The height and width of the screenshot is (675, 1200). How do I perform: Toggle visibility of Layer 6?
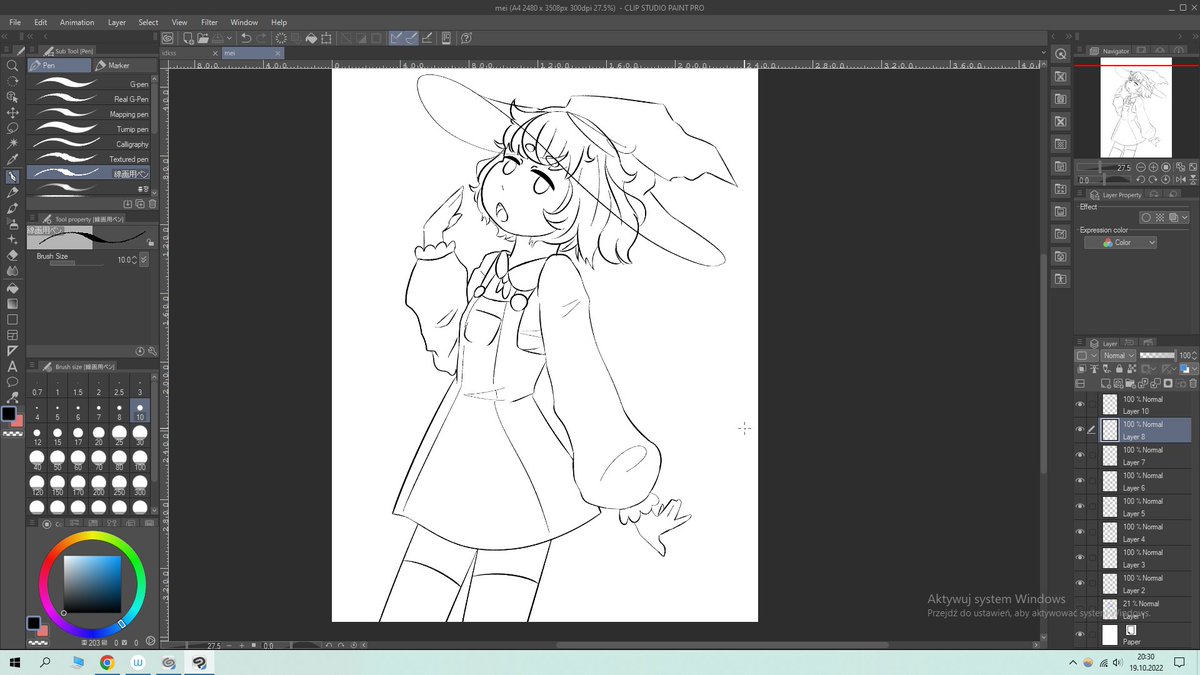coord(1080,481)
